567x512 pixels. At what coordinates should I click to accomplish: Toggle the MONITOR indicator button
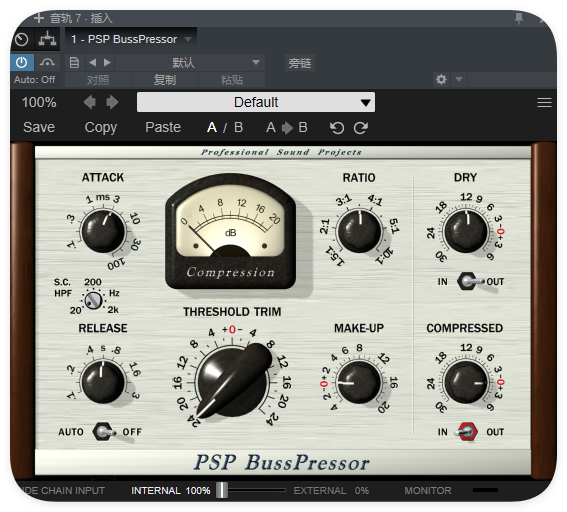pyautogui.click(x=485, y=490)
